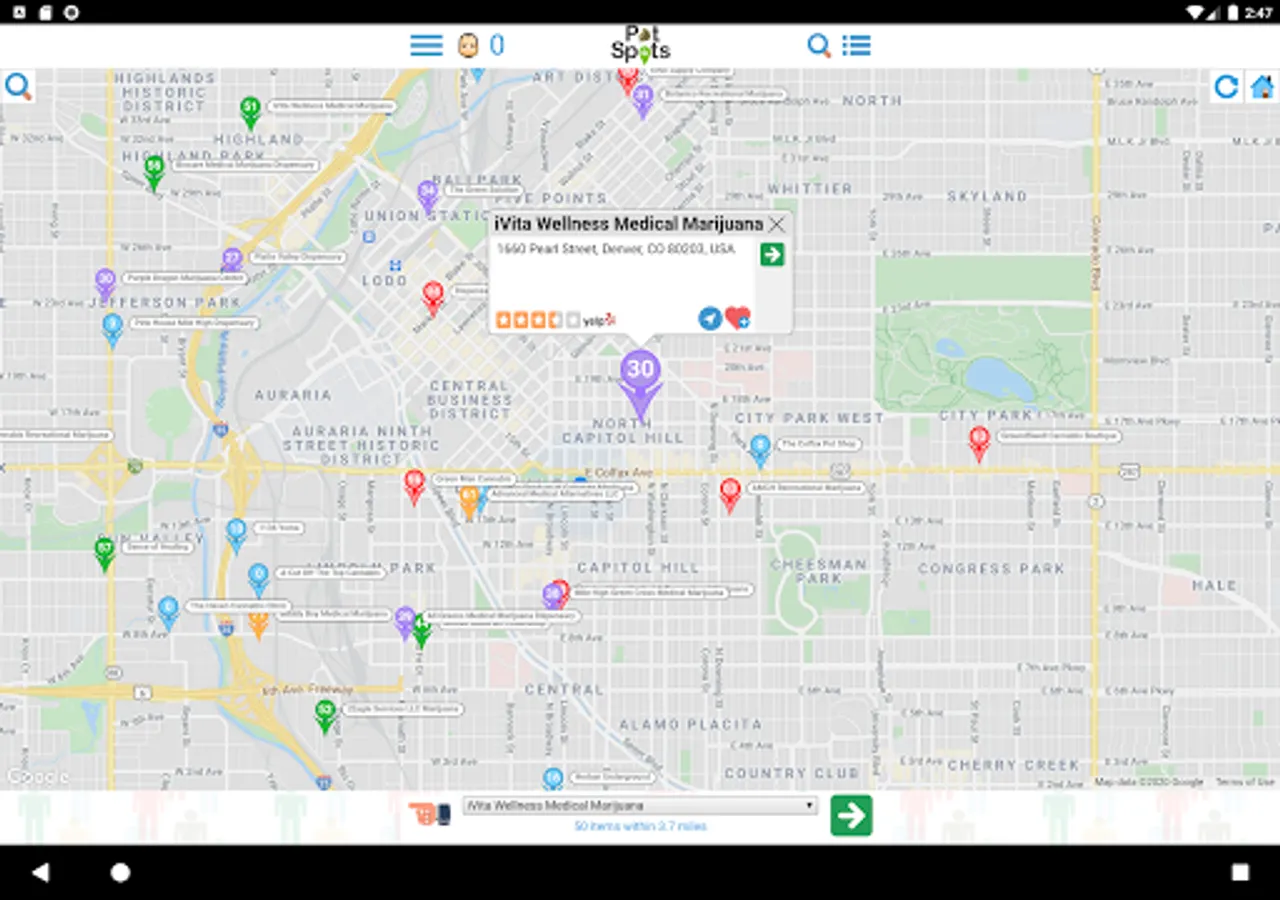Tap Android recent apps square
Viewport: 1280px width, 900px height.
[x=1240, y=872]
